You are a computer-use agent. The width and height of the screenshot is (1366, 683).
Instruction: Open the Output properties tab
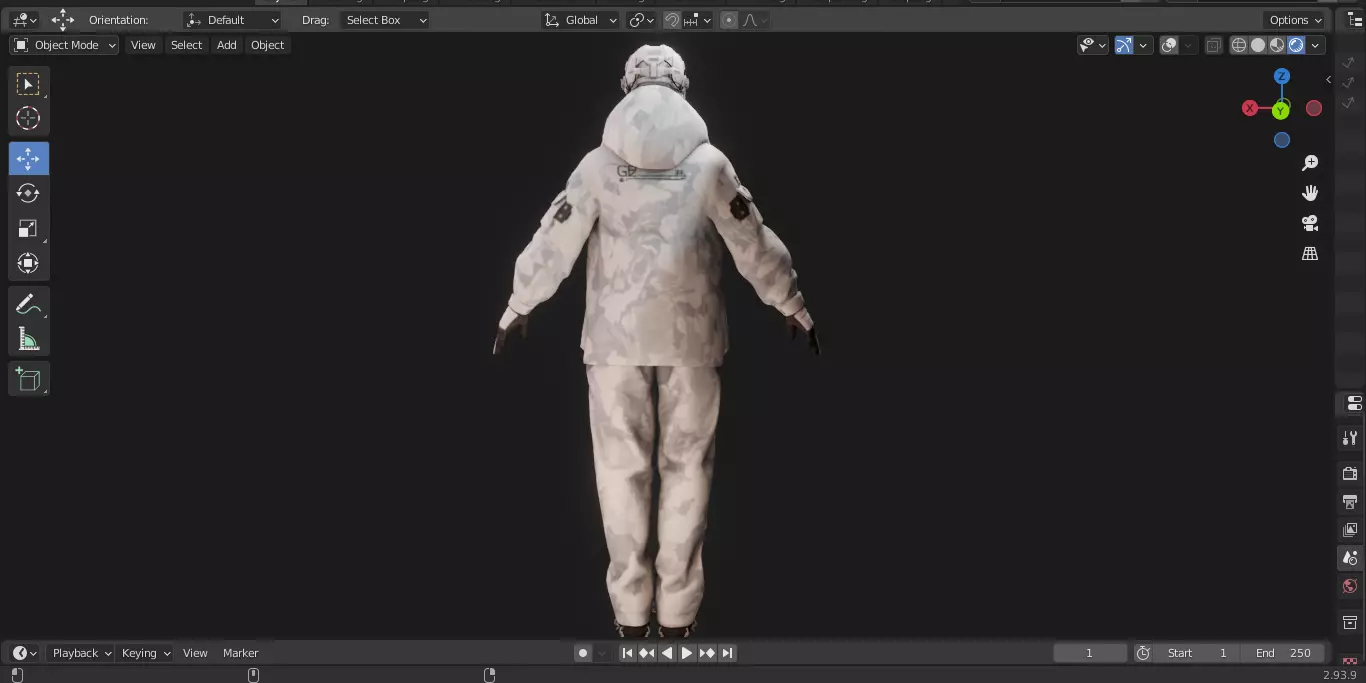point(1350,501)
